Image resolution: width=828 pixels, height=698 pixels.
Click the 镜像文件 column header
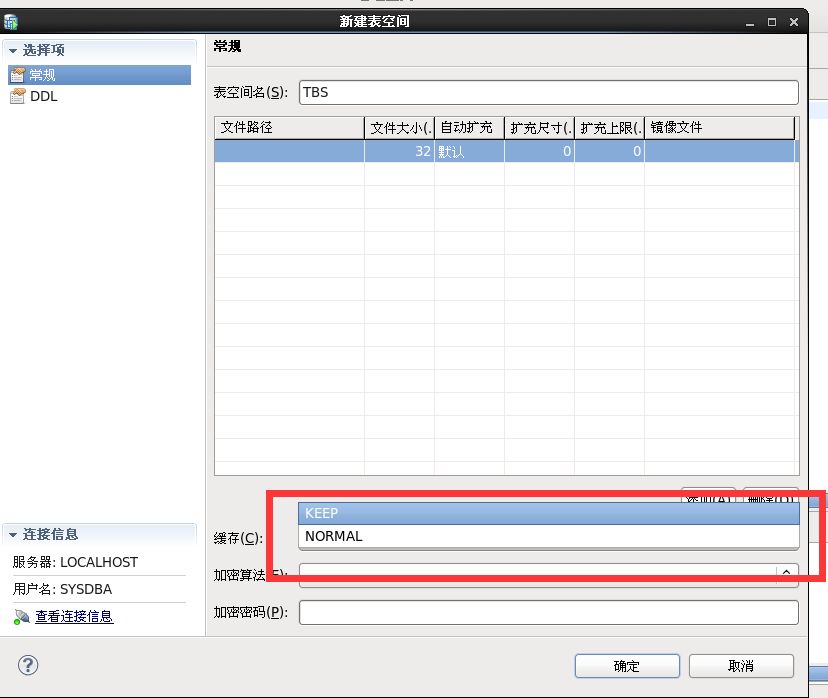(719, 128)
